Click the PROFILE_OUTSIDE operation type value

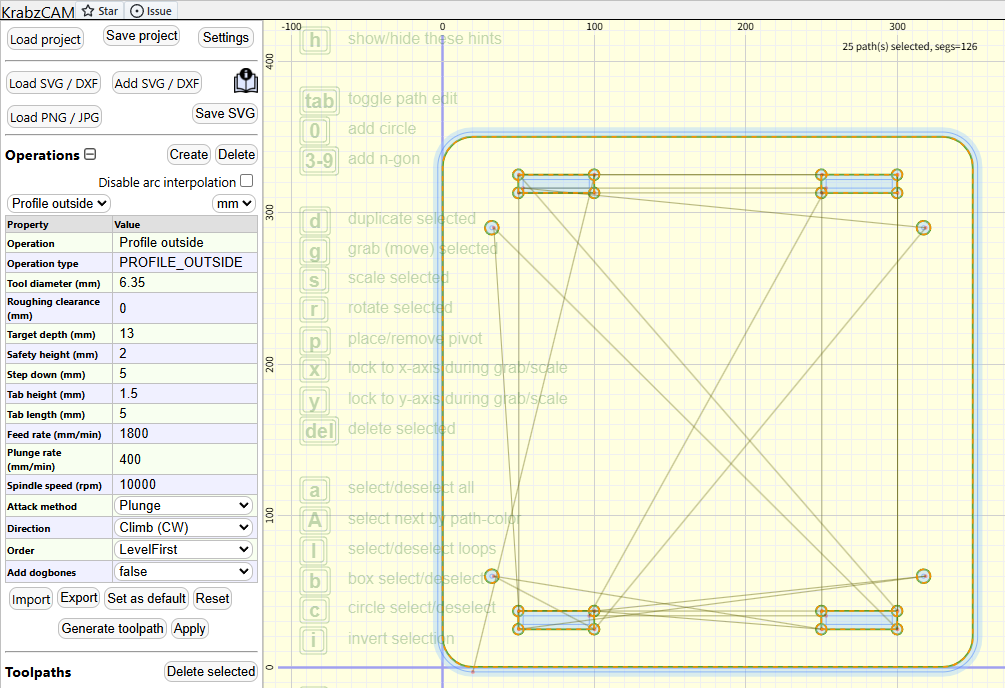click(x=185, y=262)
